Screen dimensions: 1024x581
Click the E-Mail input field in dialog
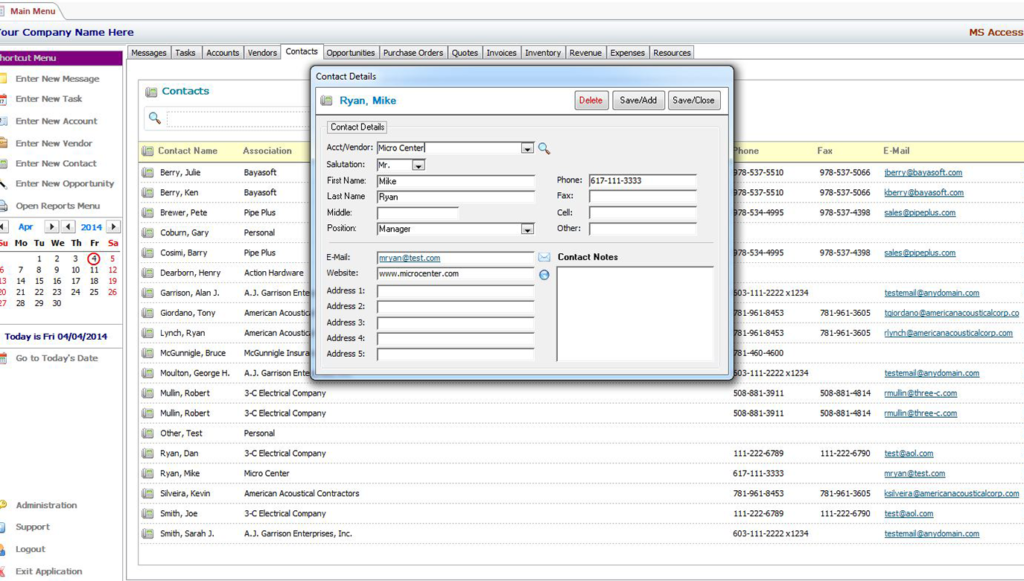pyautogui.click(x=456, y=258)
